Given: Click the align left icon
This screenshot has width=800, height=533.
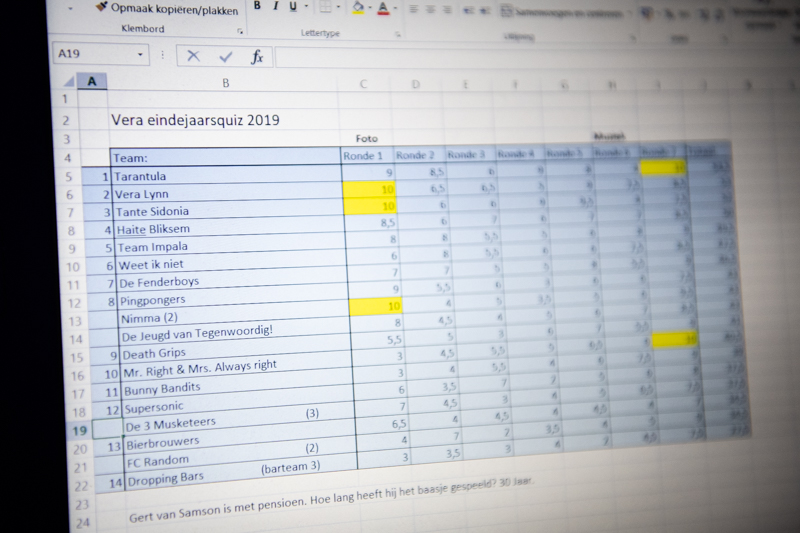Looking at the screenshot, I should (414, 10).
